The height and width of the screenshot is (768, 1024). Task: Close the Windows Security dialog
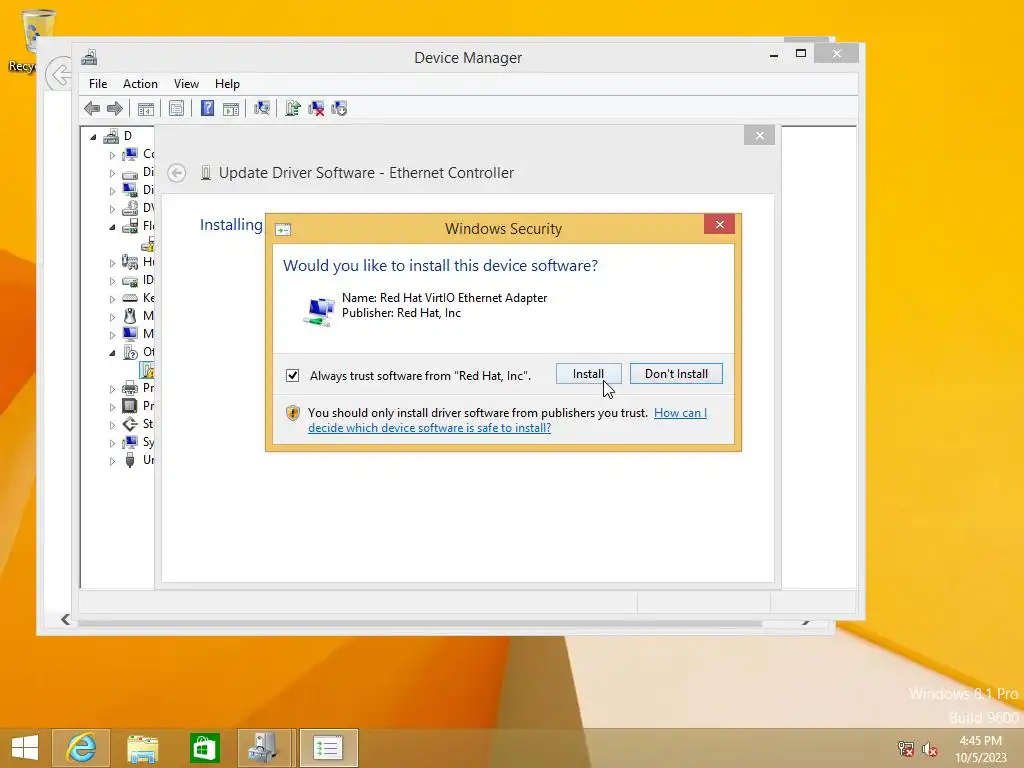(x=720, y=225)
